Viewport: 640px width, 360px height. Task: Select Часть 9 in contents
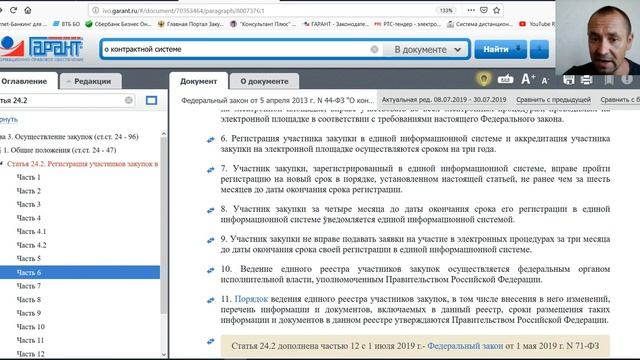point(29,313)
